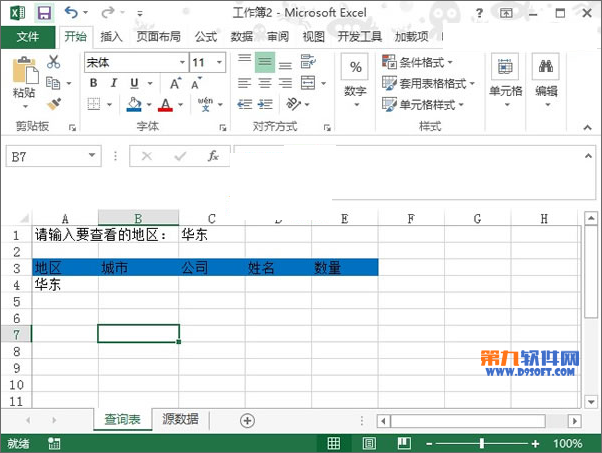
Task: Click zoom out minus button
Action: 429,444
